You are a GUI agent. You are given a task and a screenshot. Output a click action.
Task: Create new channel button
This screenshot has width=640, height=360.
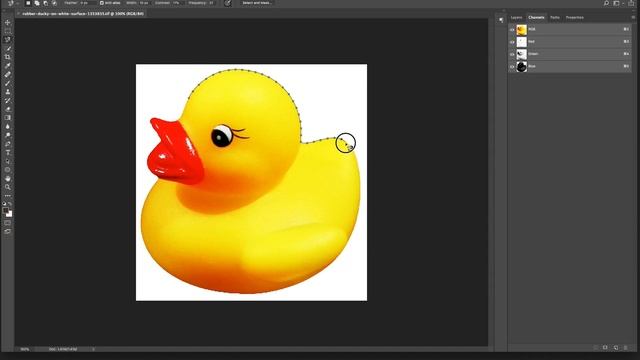[x=616, y=348]
